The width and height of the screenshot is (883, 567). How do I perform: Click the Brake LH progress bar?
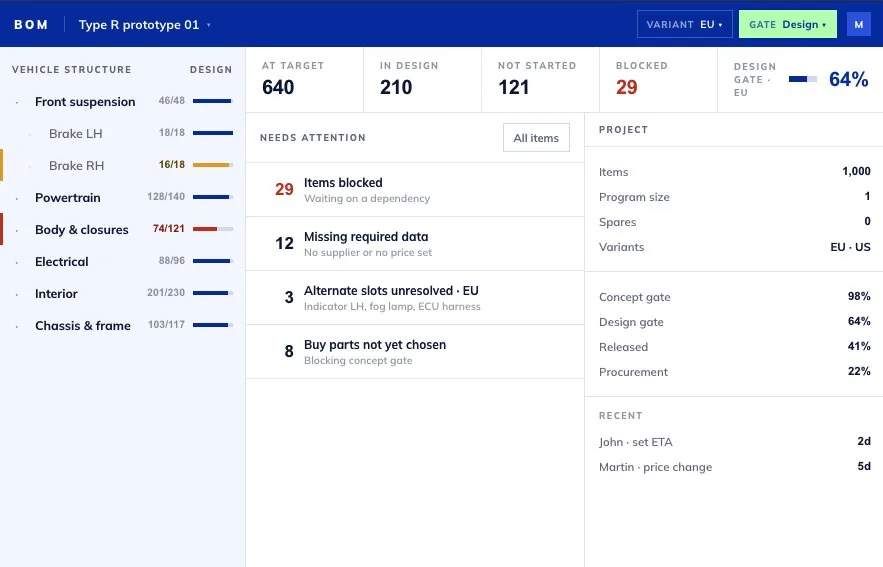[x=213, y=133]
